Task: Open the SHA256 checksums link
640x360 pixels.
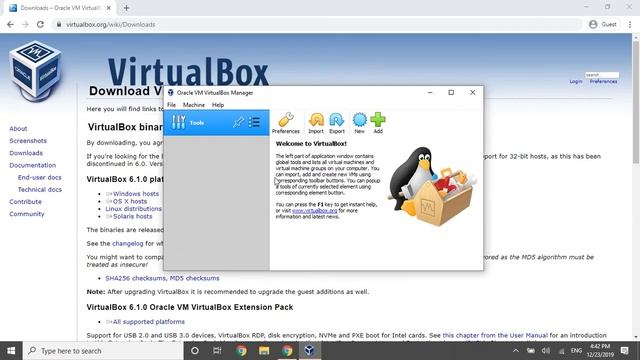Action: coord(135,278)
